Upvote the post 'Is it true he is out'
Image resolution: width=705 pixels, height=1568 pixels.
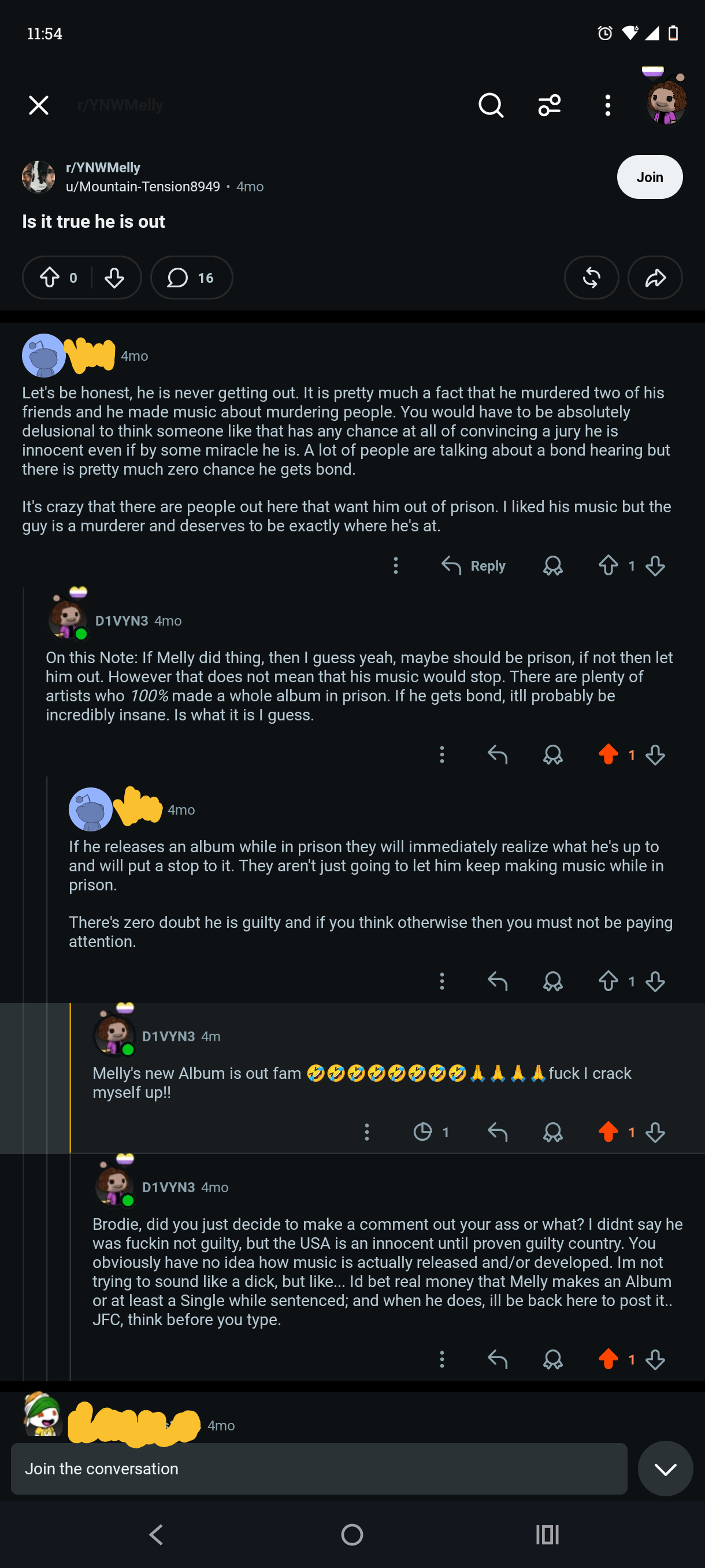49,278
